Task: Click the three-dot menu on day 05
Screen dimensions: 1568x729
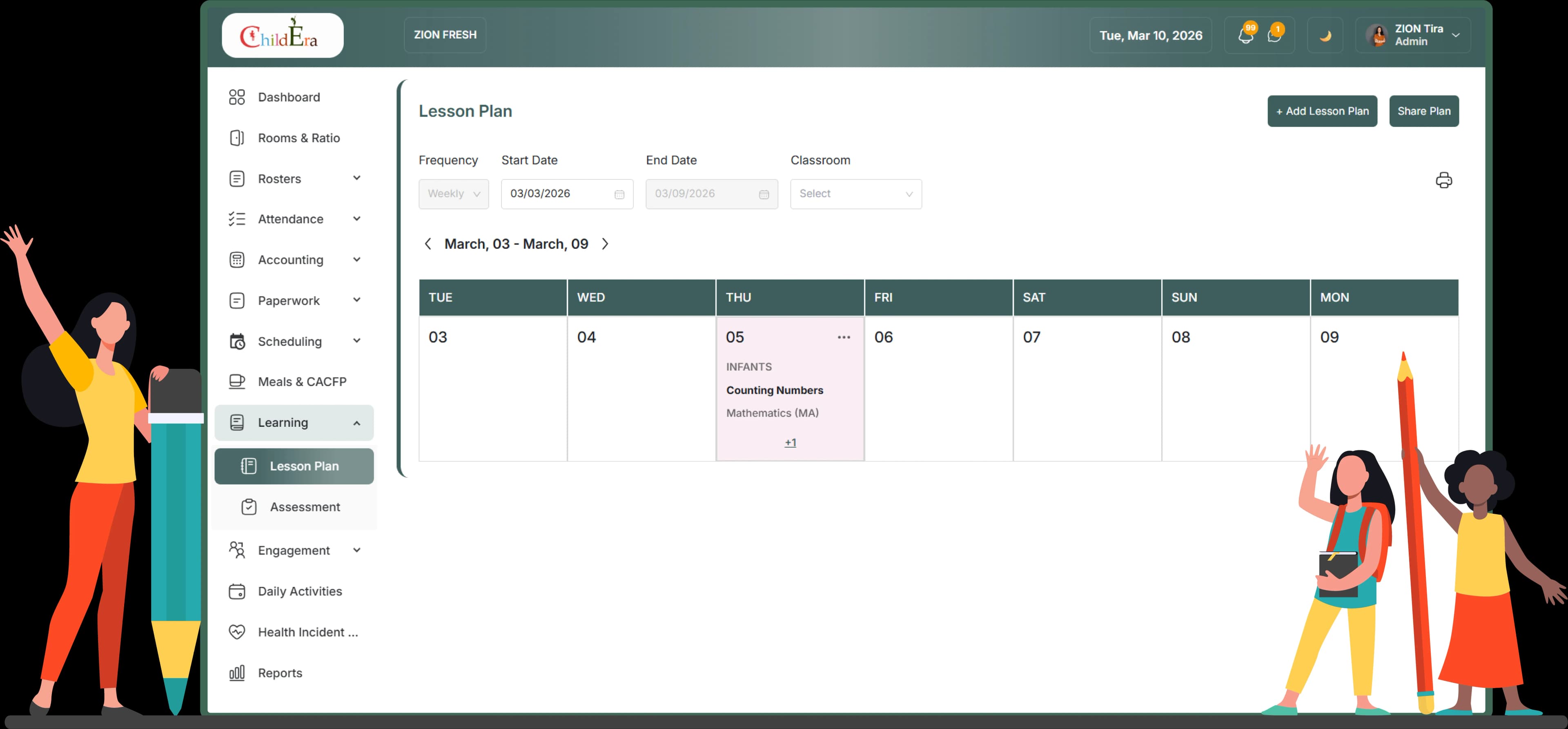Action: (x=843, y=337)
